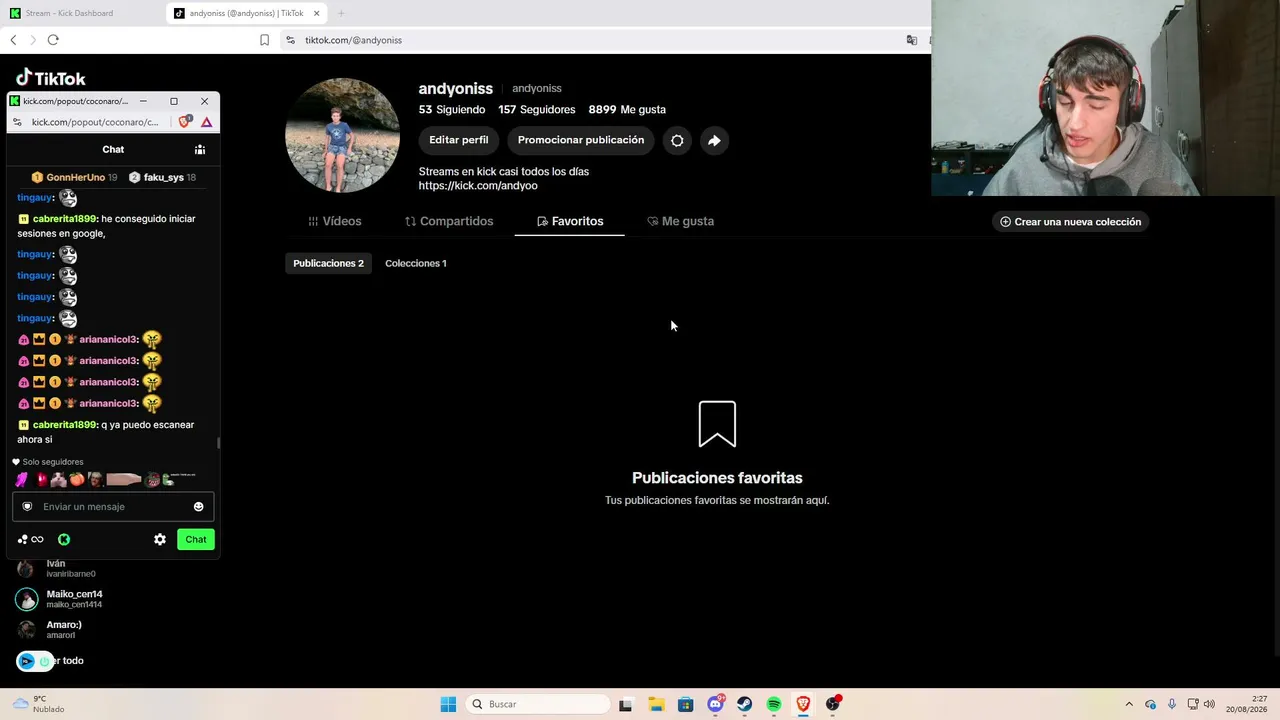Switch to the Me gusta tab
This screenshot has width=1280, height=720.
(x=680, y=221)
